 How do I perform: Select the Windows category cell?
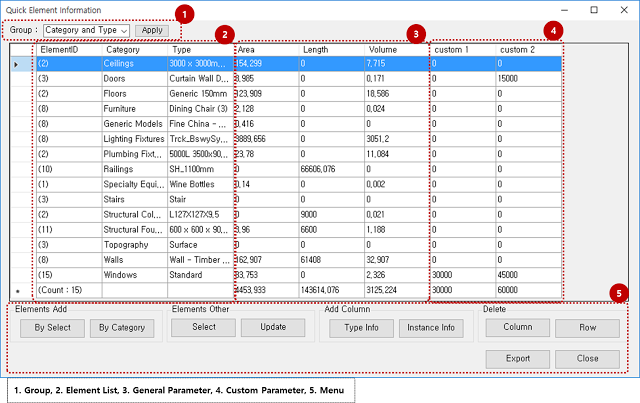pos(135,275)
